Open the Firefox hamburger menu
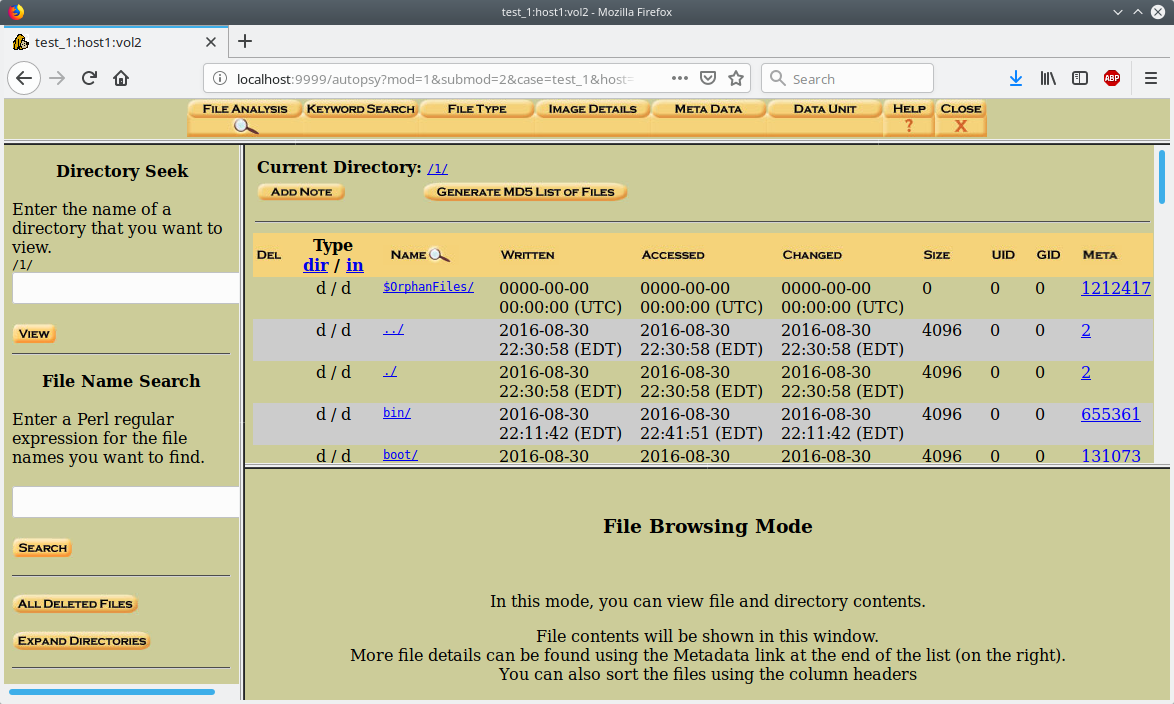 coord(1151,79)
